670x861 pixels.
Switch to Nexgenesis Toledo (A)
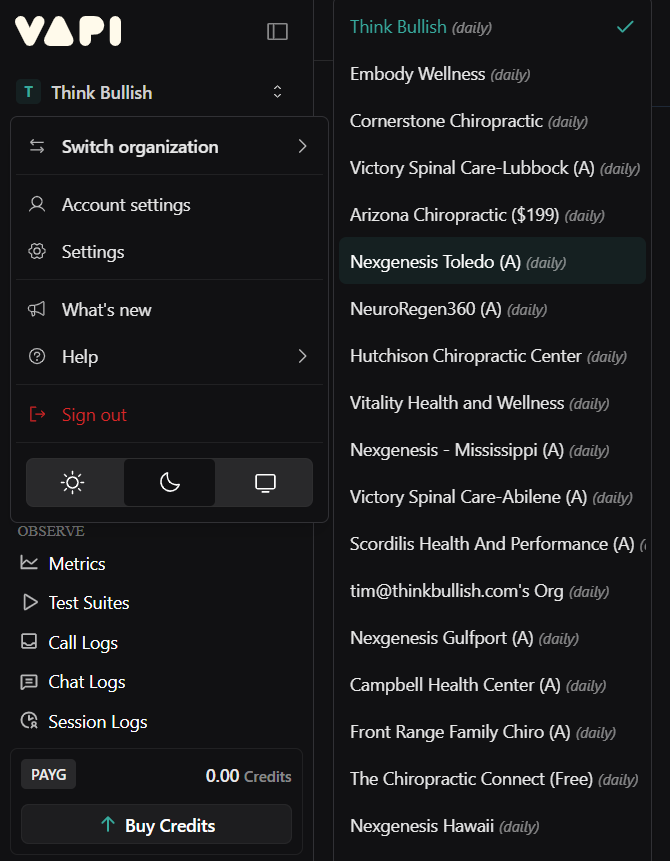click(x=492, y=261)
